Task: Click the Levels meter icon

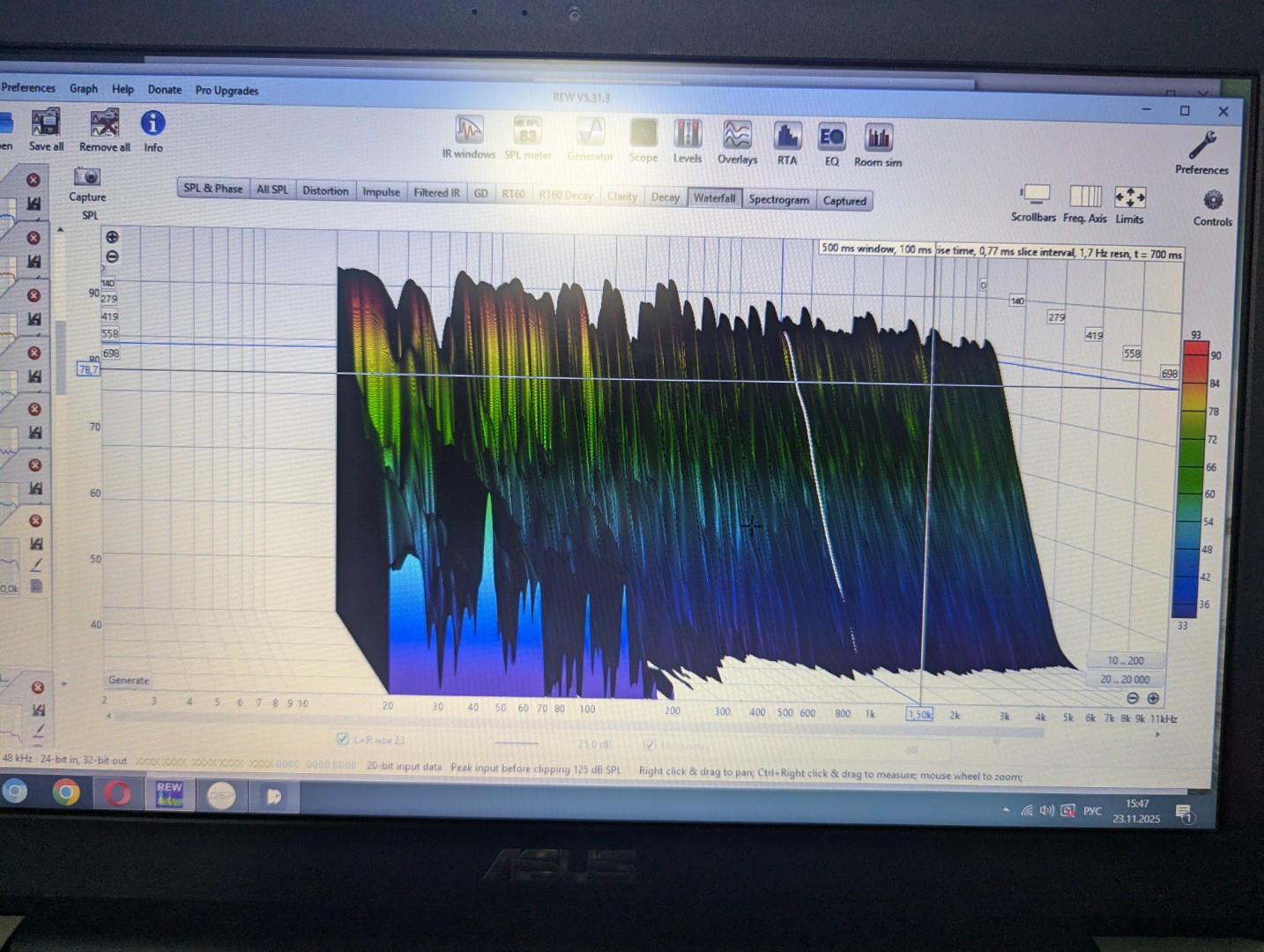Action: [688, 135]
